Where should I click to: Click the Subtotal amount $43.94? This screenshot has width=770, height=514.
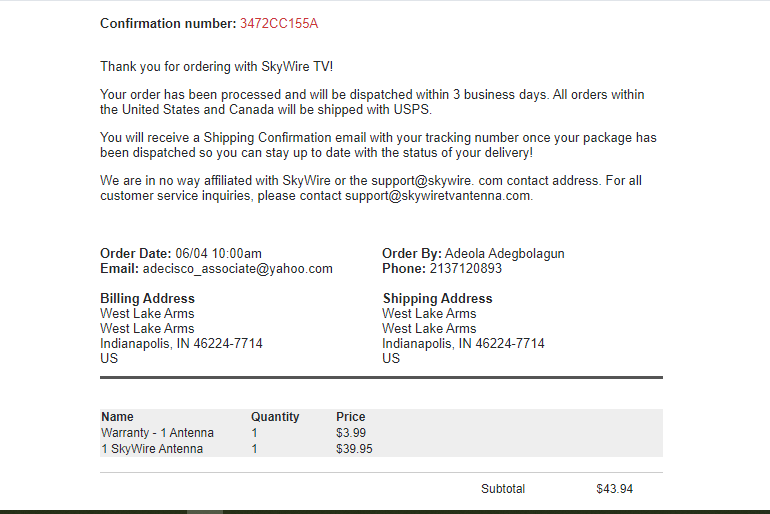pos(614,489)
